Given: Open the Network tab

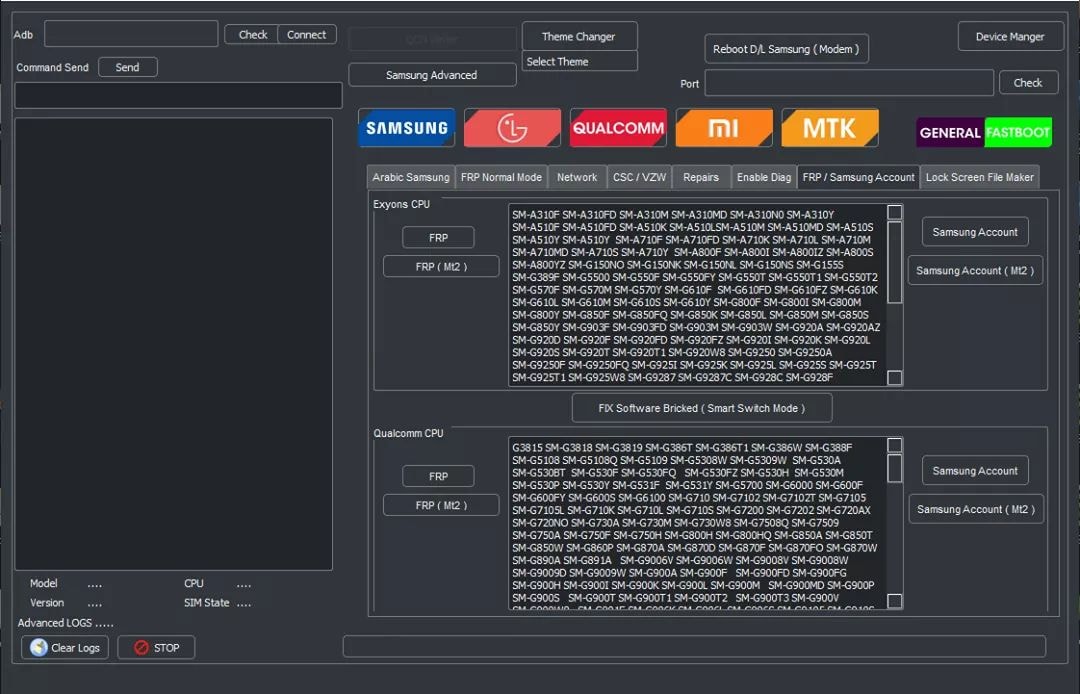Looking at the screenshot, I should click(x=577, y=177).
